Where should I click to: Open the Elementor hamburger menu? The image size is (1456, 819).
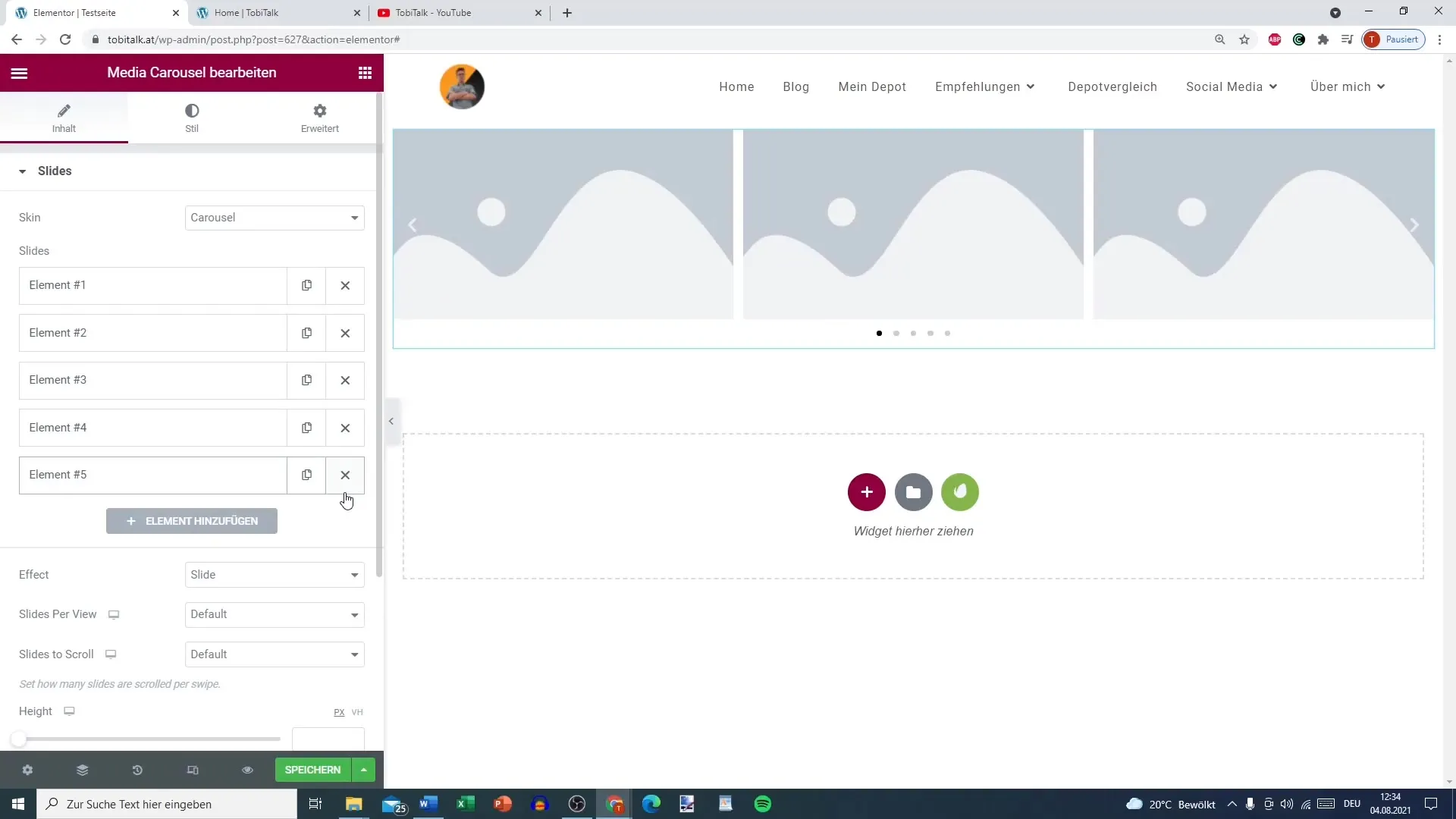pyautogui.click(x=19, y=73)
